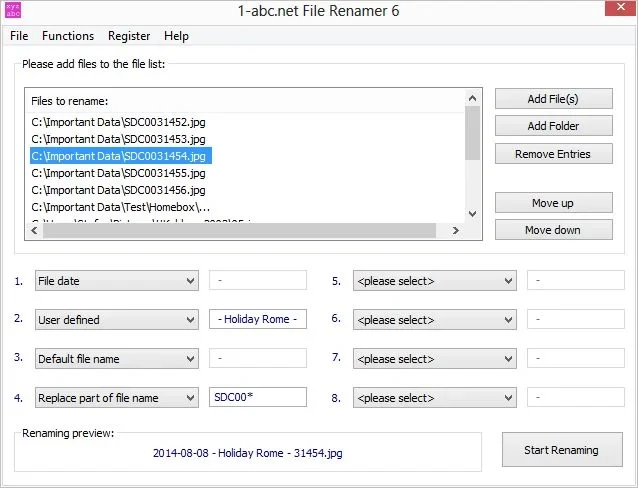Click the Holiday Rome text field

coord(258,320)
